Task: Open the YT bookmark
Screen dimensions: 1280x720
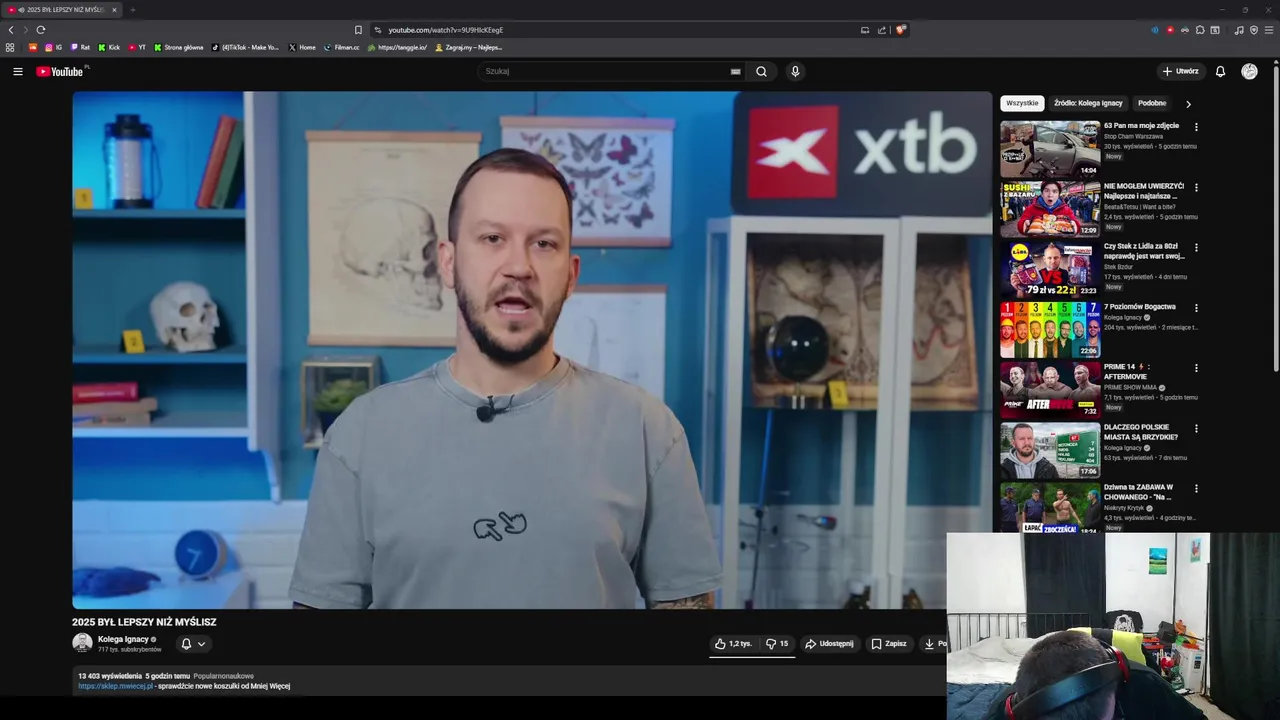Action: (x=137, y=47)
